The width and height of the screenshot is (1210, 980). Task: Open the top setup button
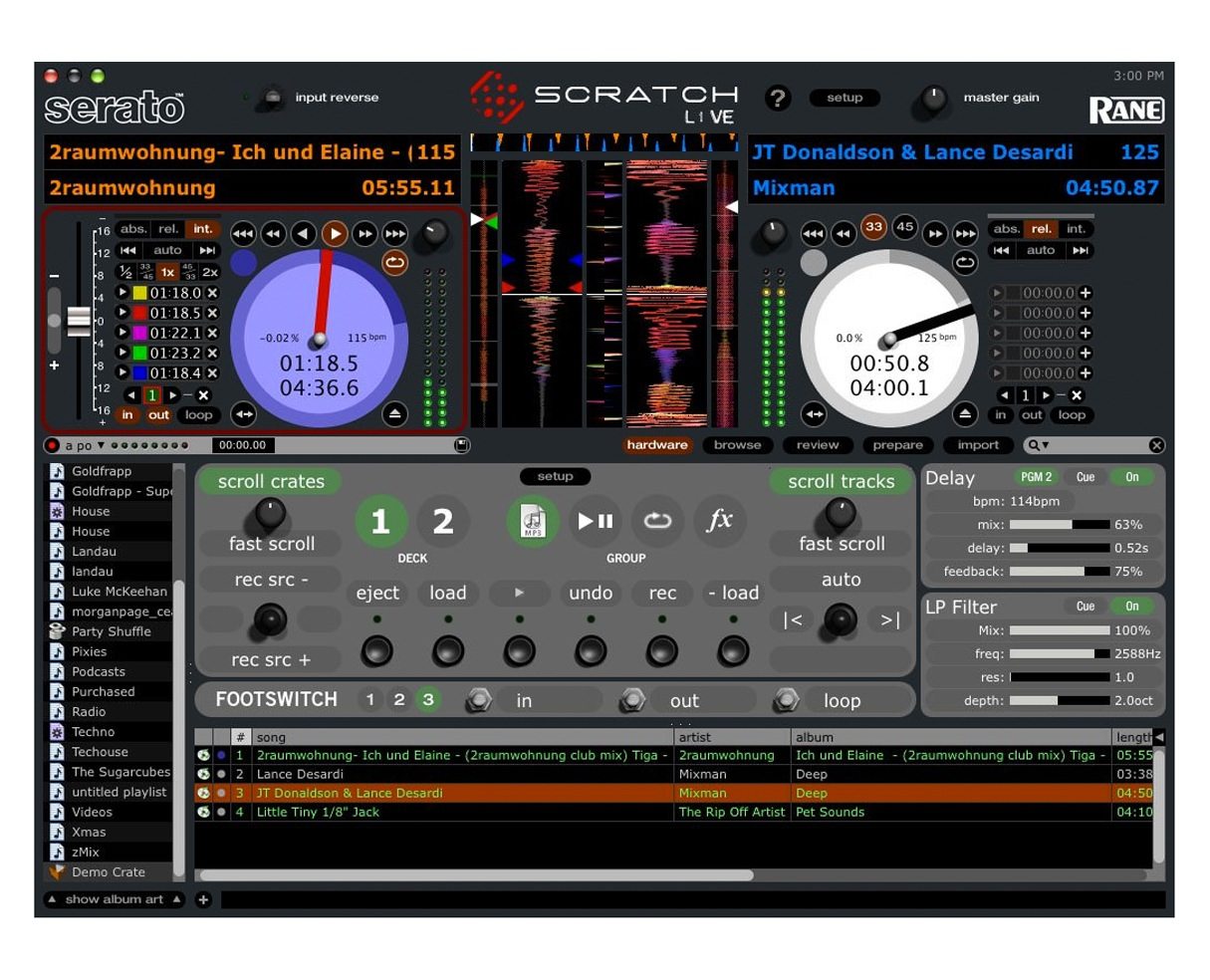pos(845,98)
